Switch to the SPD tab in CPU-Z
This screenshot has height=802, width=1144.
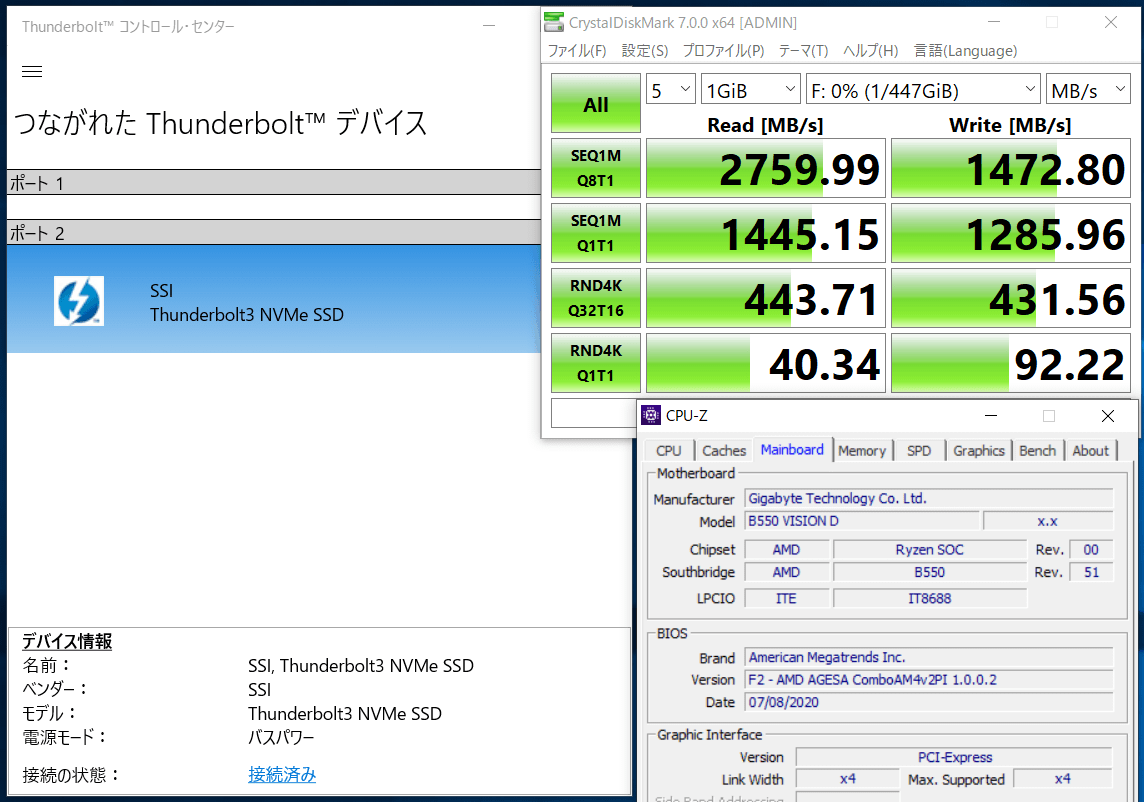(x=919, y=451)
